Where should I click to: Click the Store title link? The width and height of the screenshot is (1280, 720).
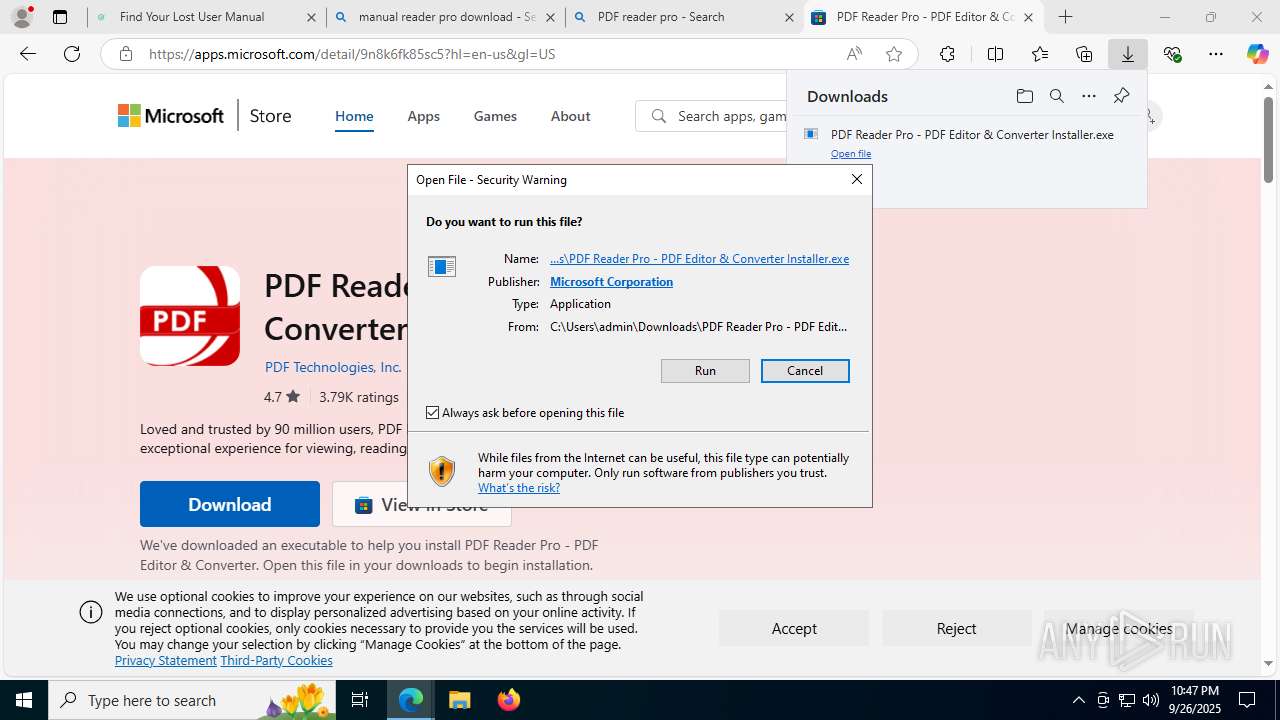(270, 116)
